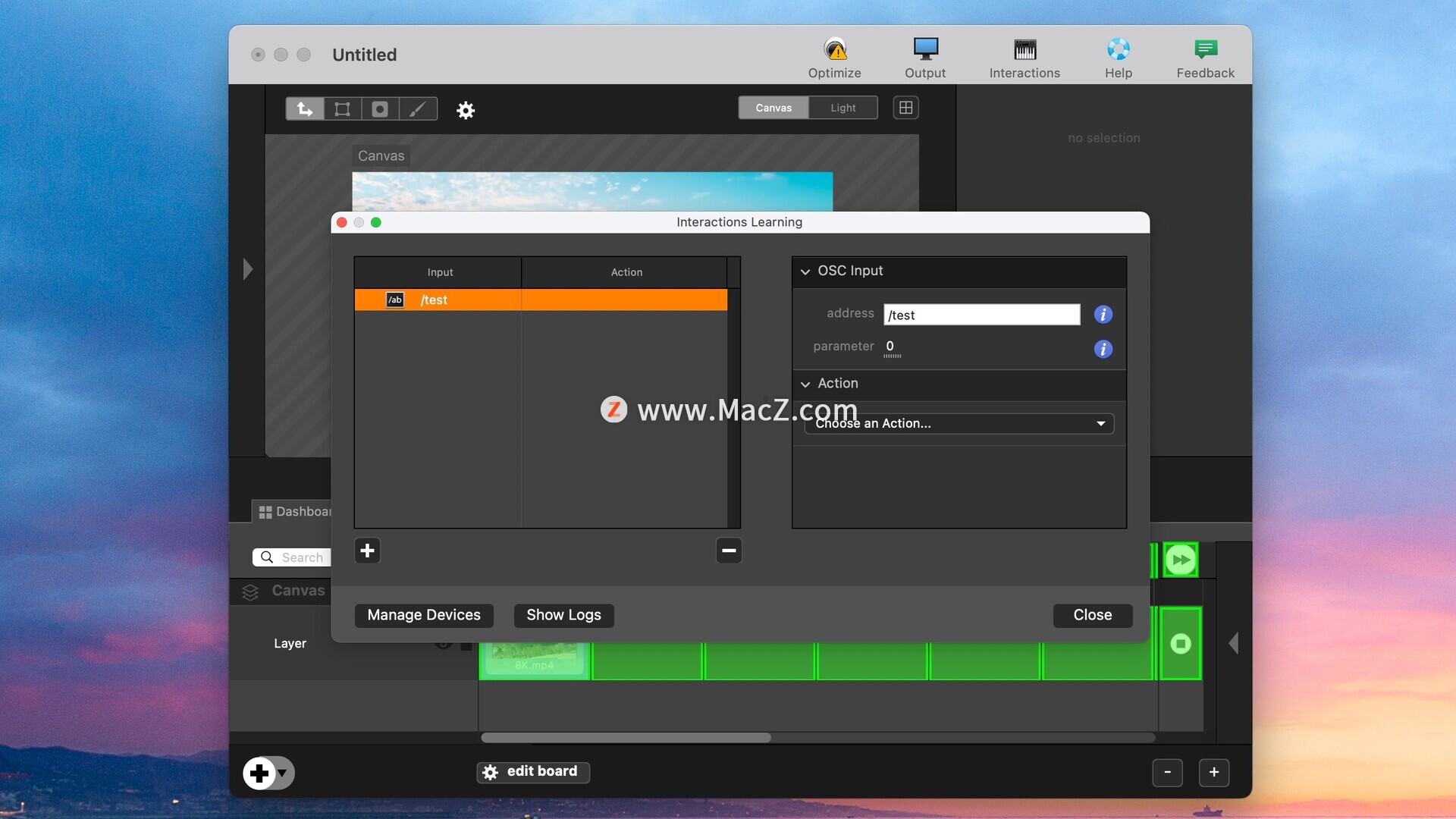This screenshot has width=1456, height=819.
Task: Close the Interactions Learning dialog
Action: coord(1092,615)
